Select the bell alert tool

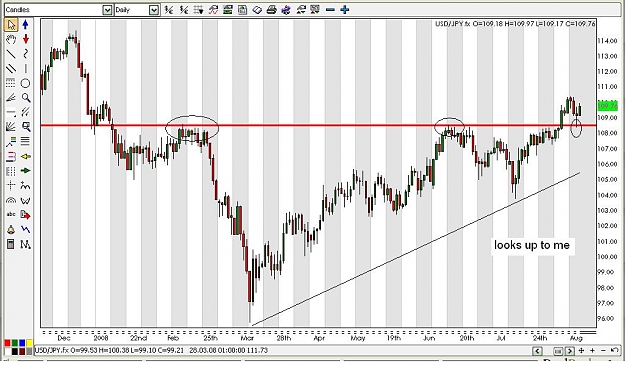pyautogui.click(x=11, y=230)
